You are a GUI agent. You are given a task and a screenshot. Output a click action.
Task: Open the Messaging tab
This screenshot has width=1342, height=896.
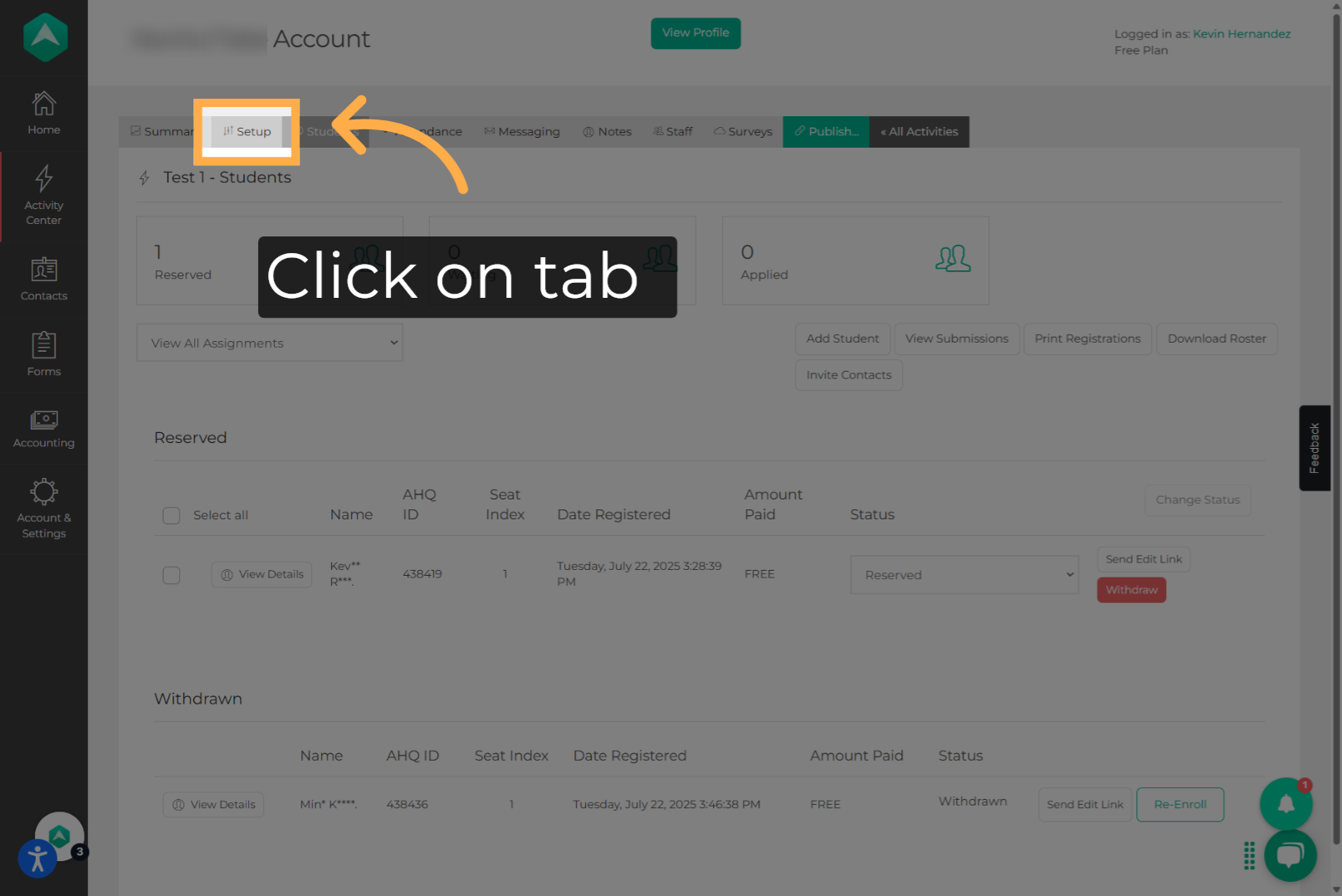pyautogui.click(x=522, y=132)
